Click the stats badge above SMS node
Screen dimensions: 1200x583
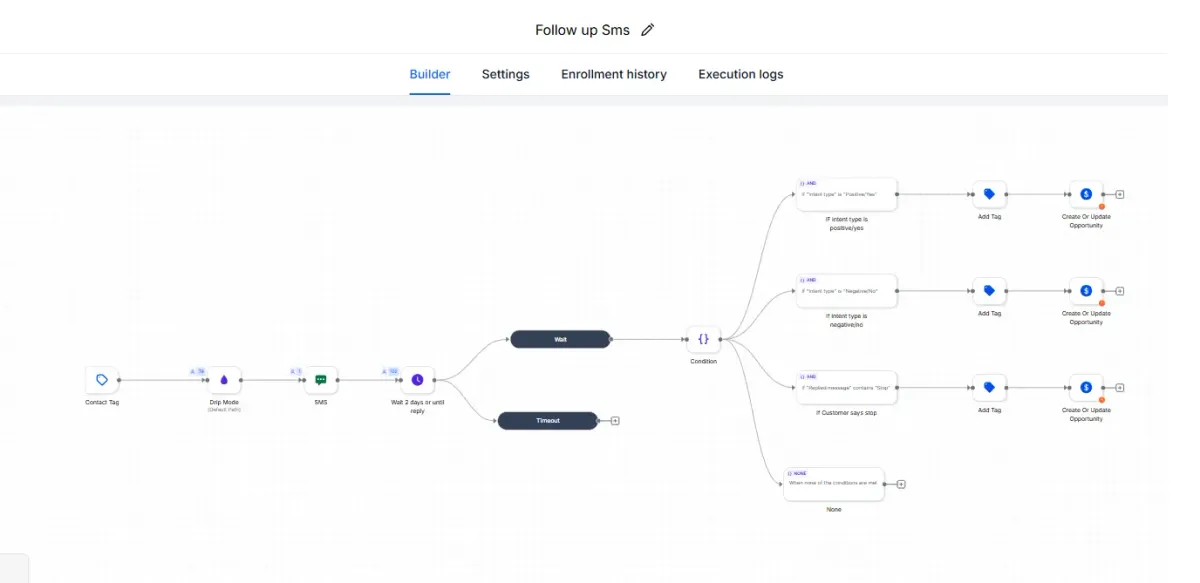[x=296, y=371]
